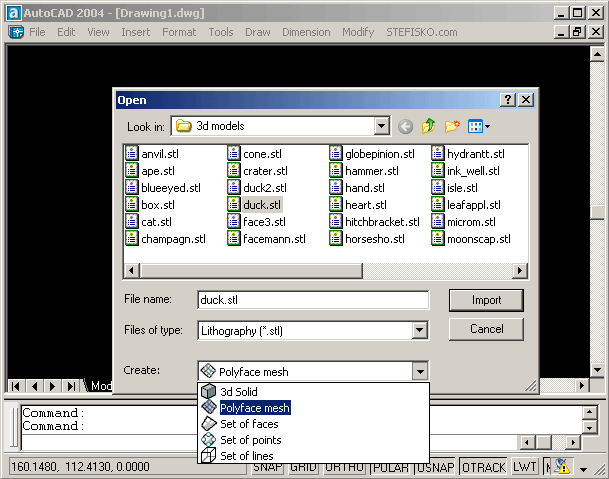This screenshot has width=609, height=479.
Task: Open the View menu icon in Open dialog
Action: [x=478, y=126]
